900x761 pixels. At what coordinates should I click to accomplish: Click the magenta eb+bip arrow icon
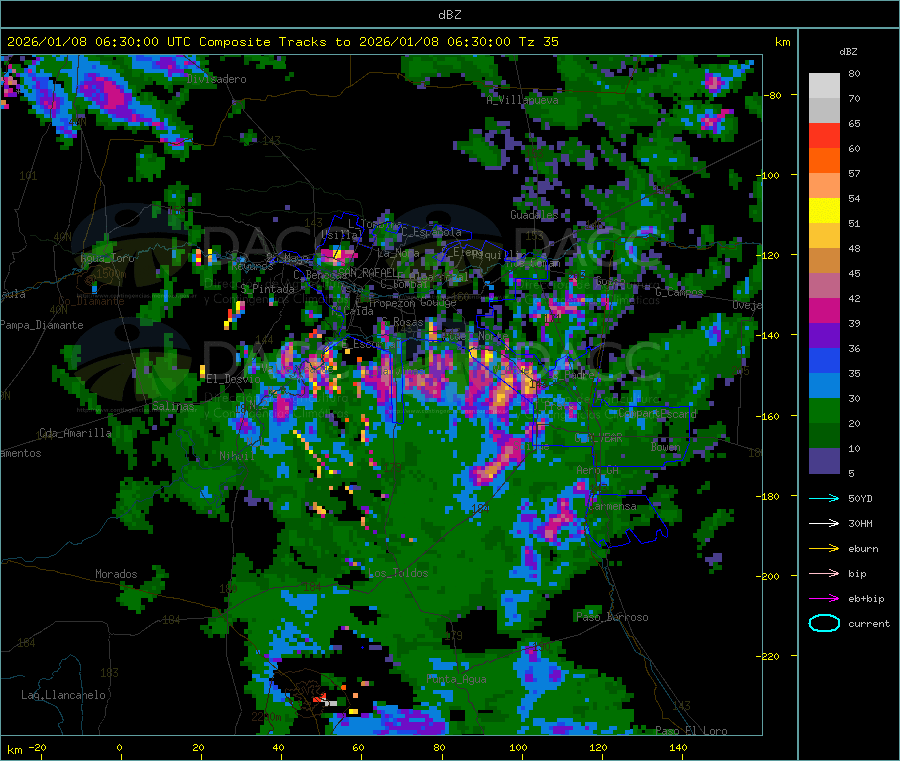coord(824,599)
